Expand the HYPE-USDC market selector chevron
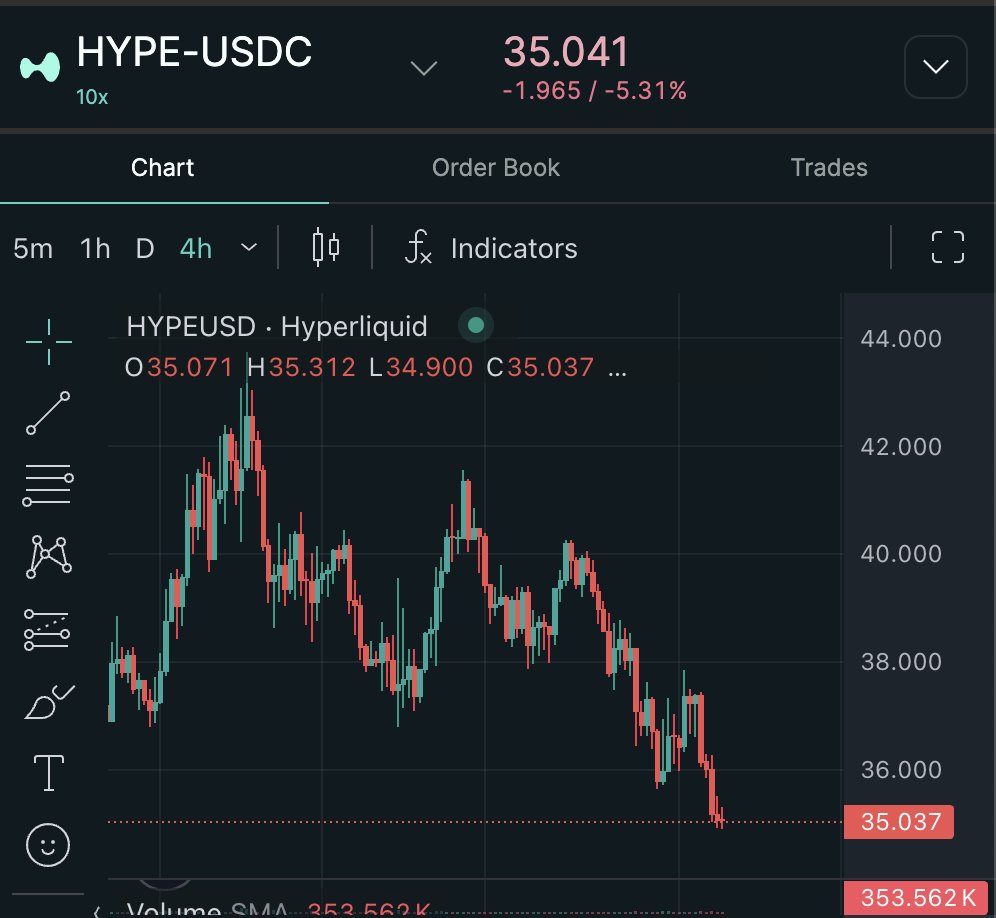 425,68
